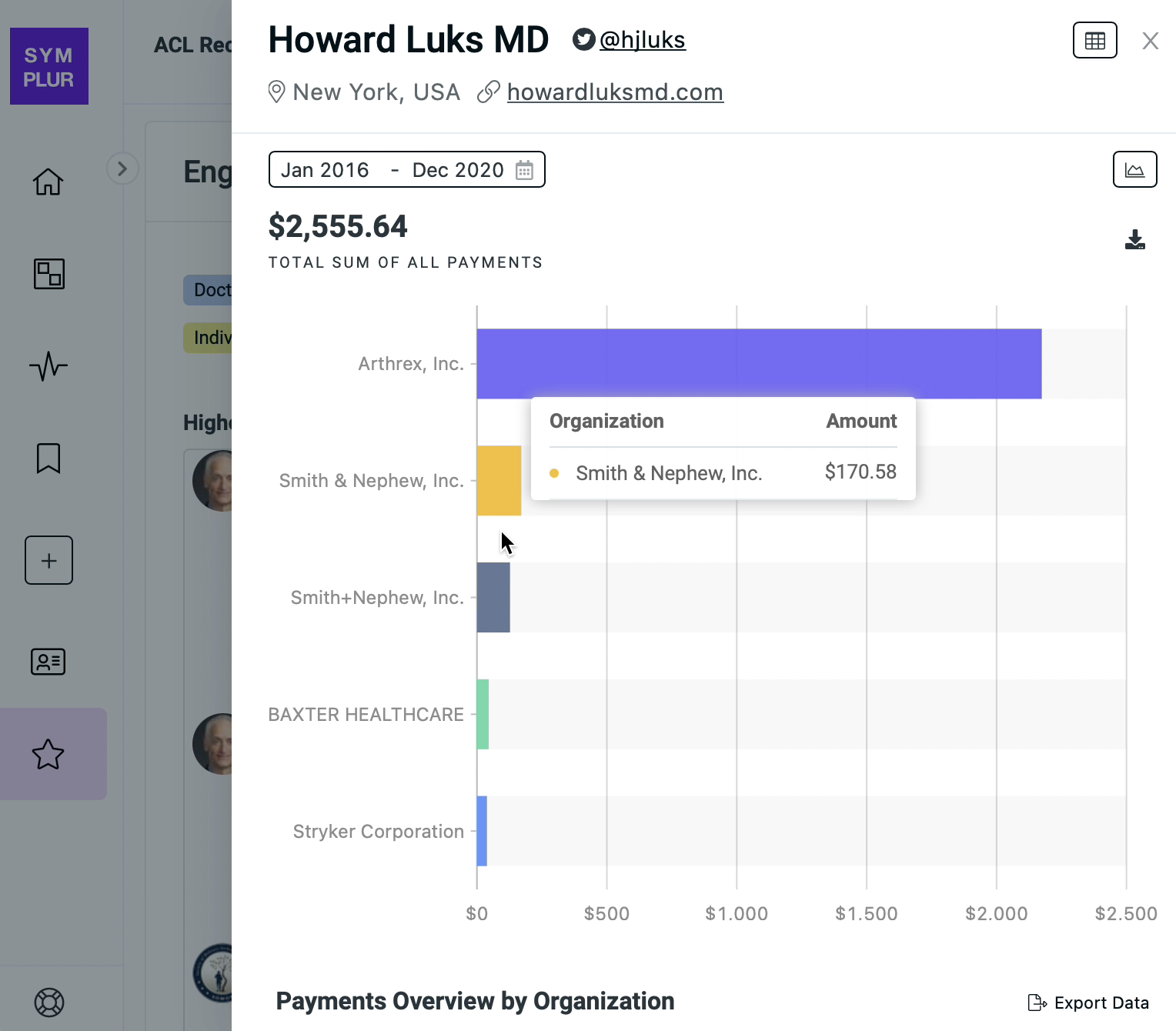The image size is (1176, 1031).
Task: Open the help lifebuoy icon
Action: (49, 1003)
